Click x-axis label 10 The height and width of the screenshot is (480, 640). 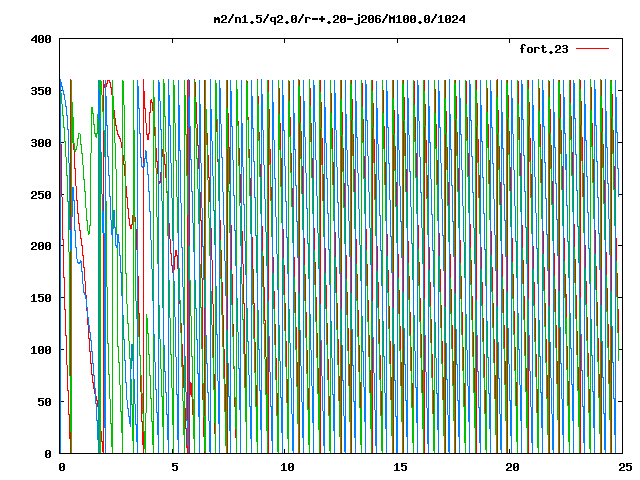(x=287, y=467)
